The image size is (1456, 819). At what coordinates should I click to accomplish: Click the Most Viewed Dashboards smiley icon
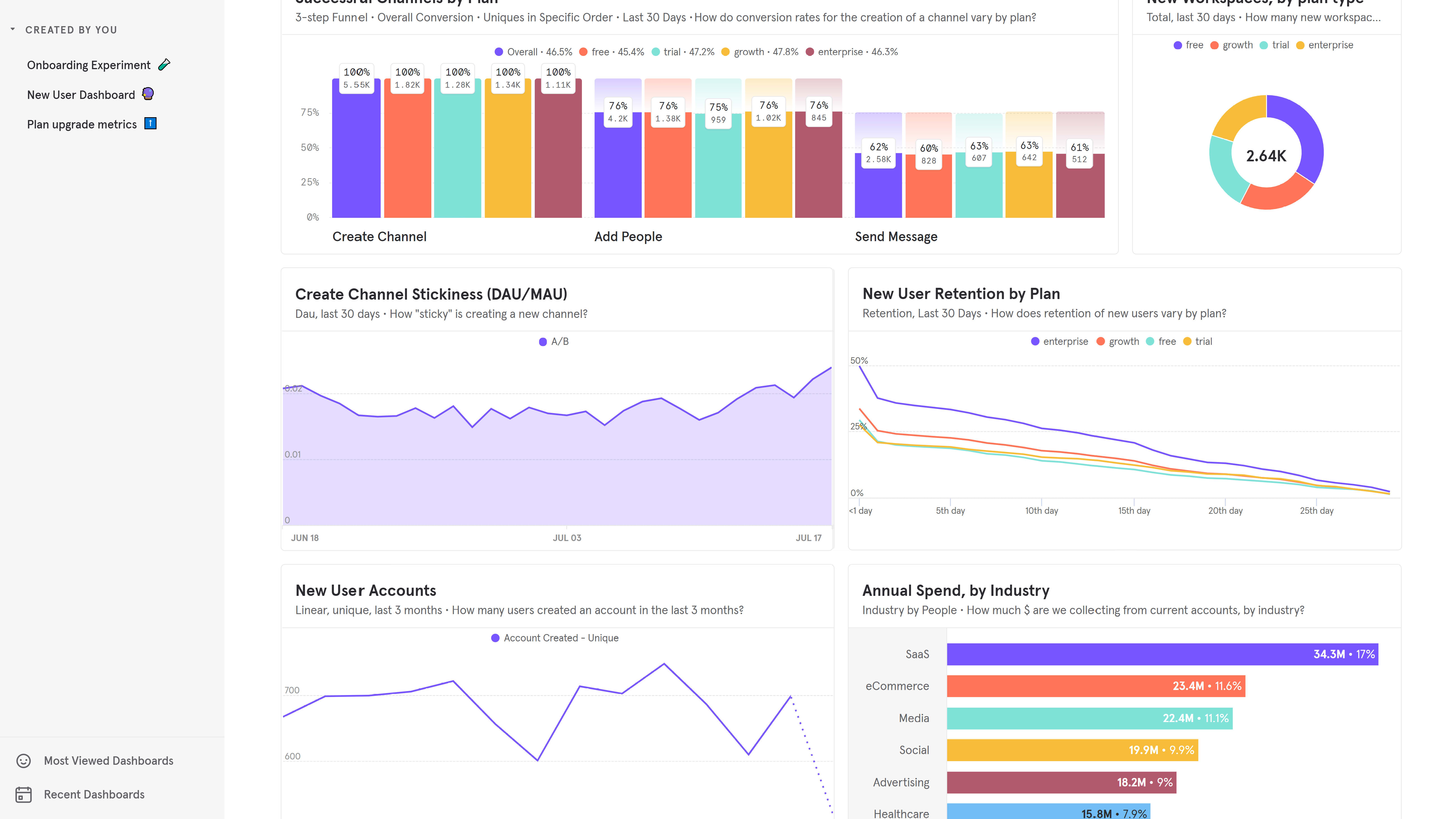24,761
